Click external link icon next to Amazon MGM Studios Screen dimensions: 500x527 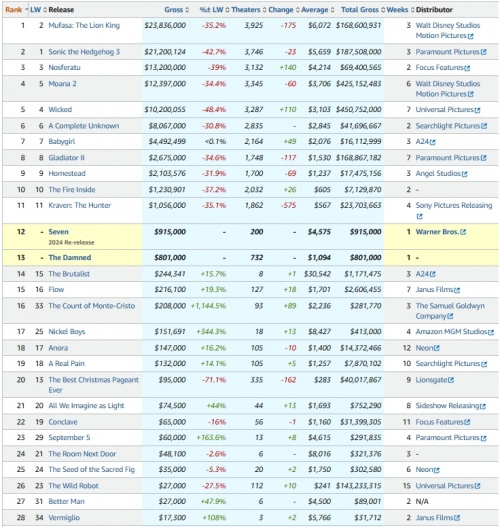(x=491, y=332)
